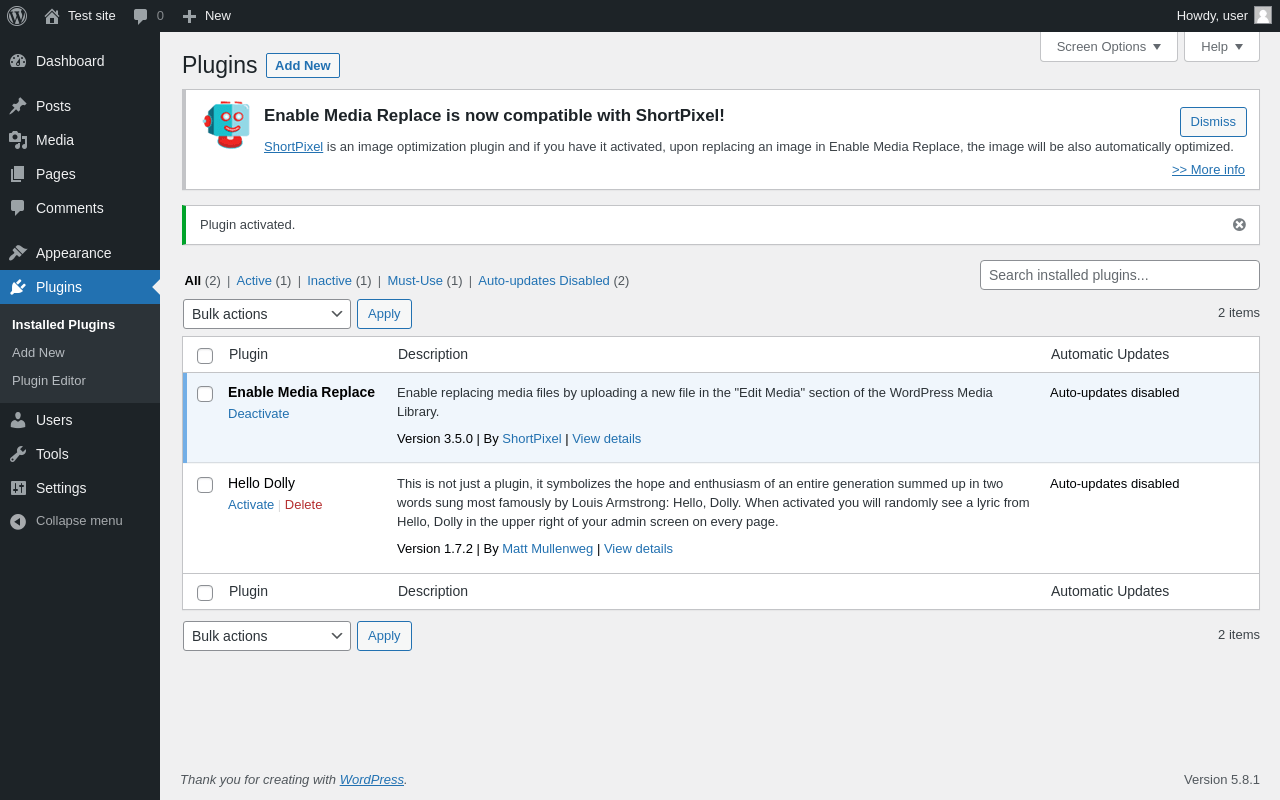Click the Test site home icon

click(52, 16)
